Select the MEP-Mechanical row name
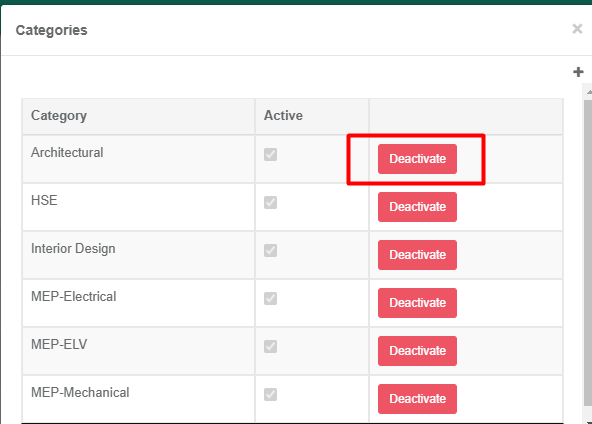Viewport: 592px width, 424px height. pyautogui.click(x=80, y=393)
